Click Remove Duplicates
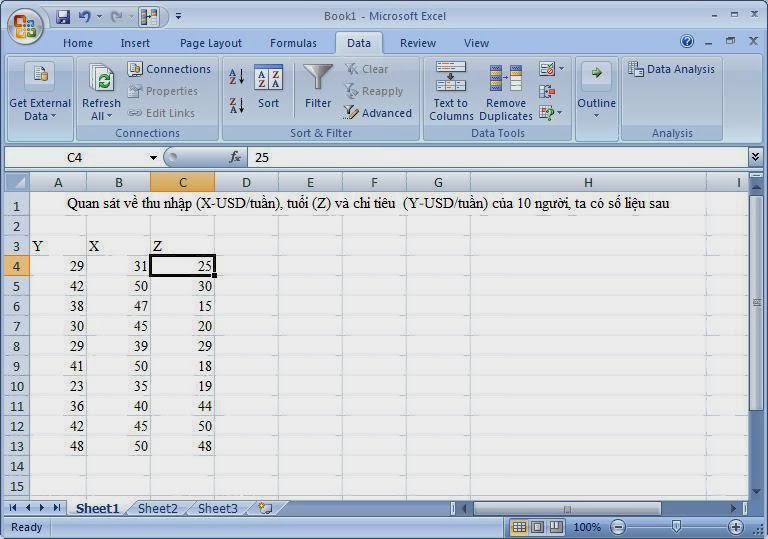This screenshot has width=768, height=539. 505,92
